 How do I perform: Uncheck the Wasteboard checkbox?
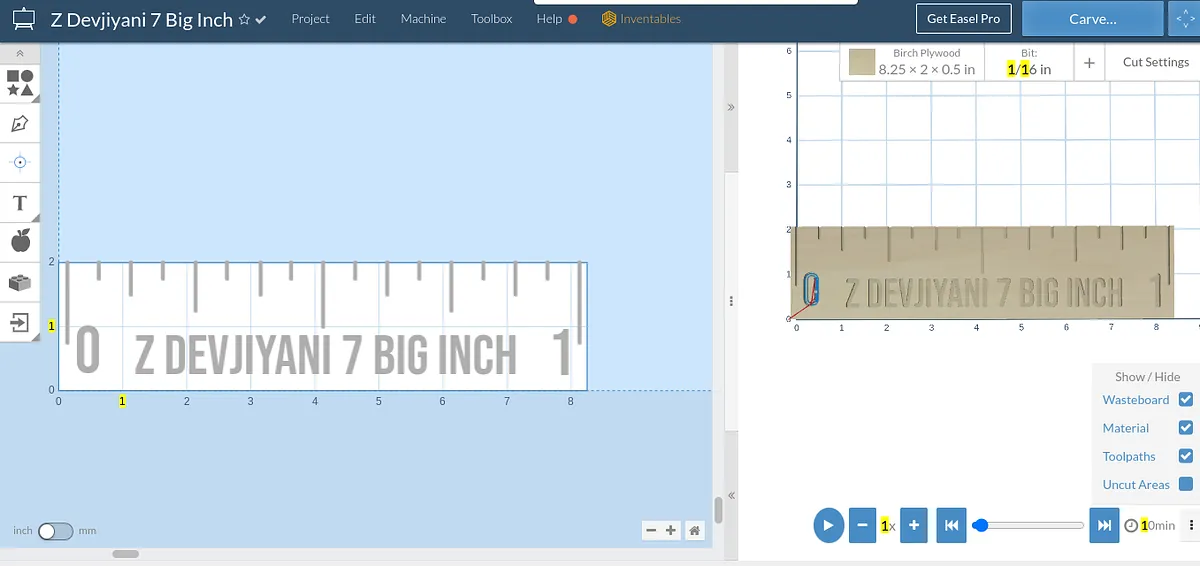point(1186,400)
